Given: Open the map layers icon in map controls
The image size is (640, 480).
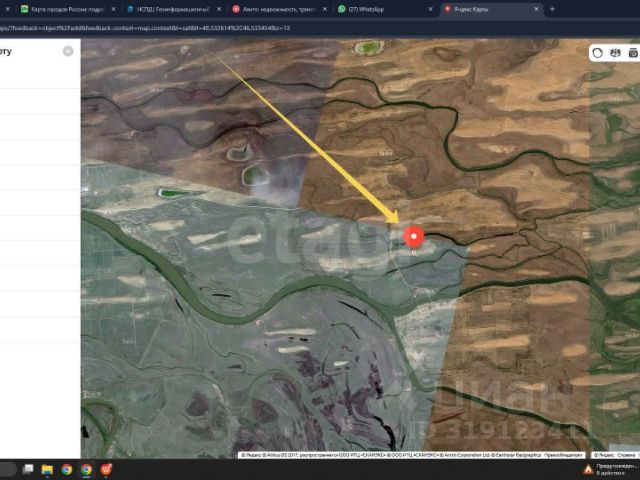Looking at the screenshot, I should 615,53.
